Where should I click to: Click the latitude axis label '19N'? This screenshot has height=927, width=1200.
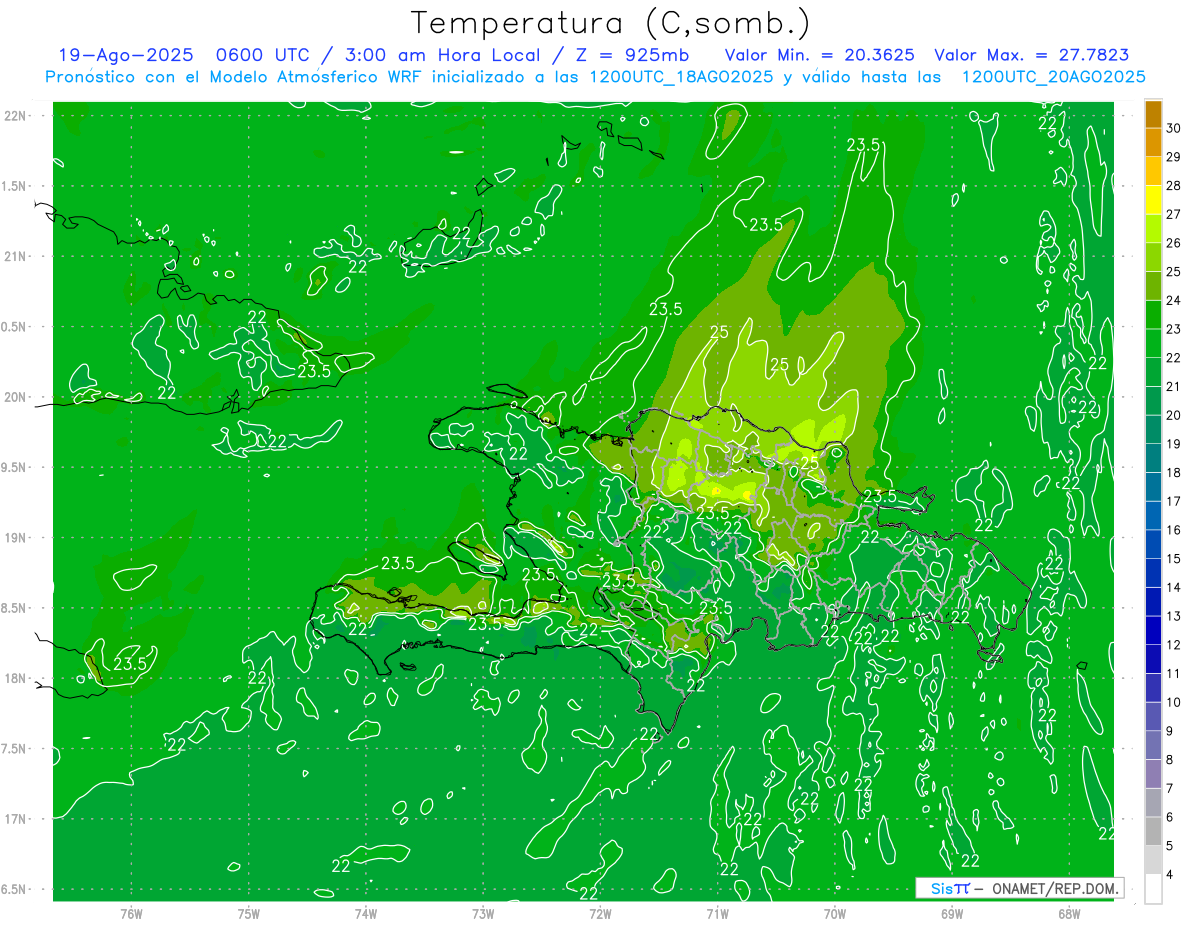16,538
